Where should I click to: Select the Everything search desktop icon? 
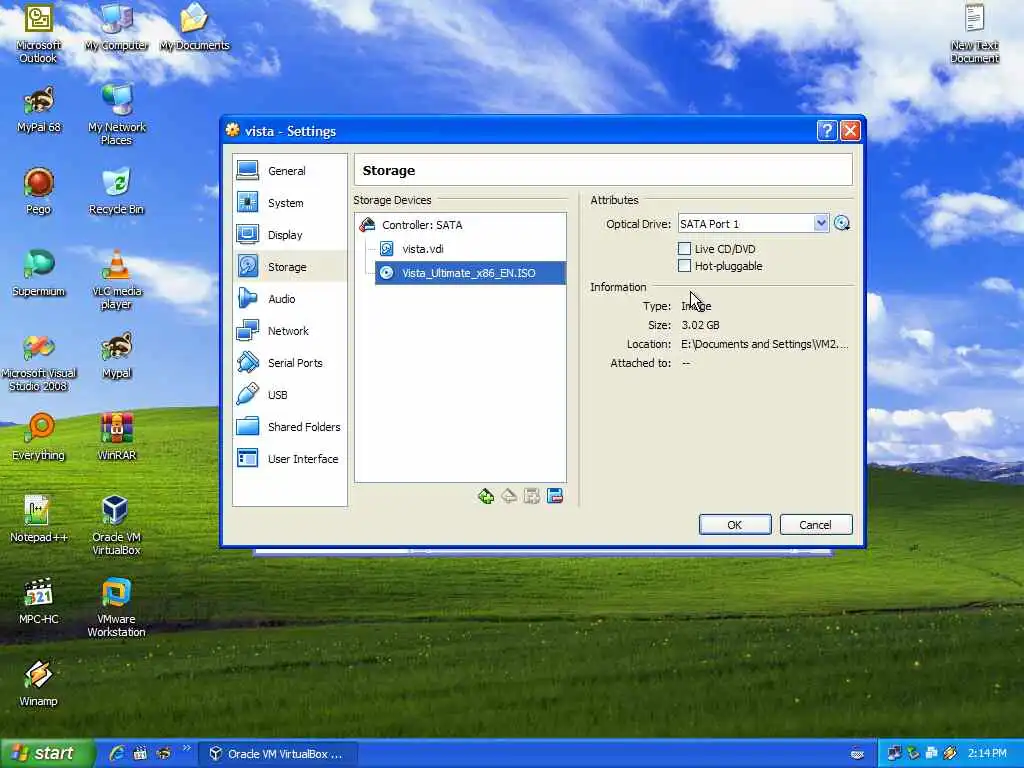tap(39, 438)
